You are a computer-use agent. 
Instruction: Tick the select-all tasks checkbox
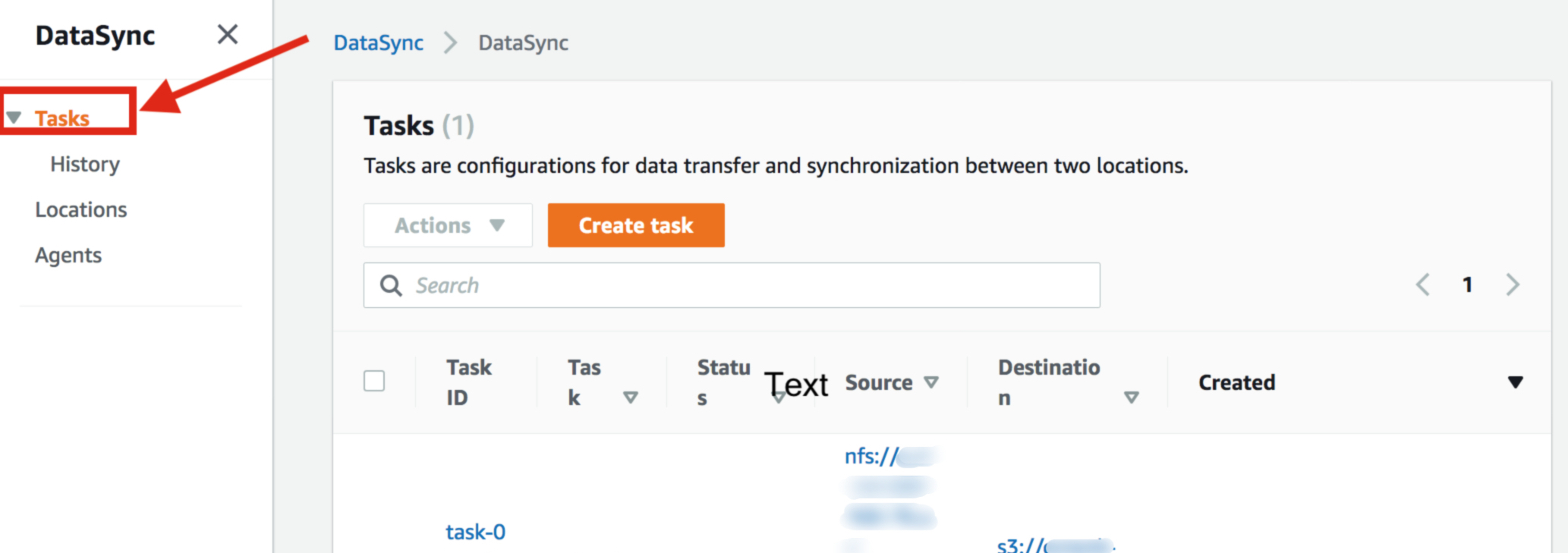coord(374,381)
